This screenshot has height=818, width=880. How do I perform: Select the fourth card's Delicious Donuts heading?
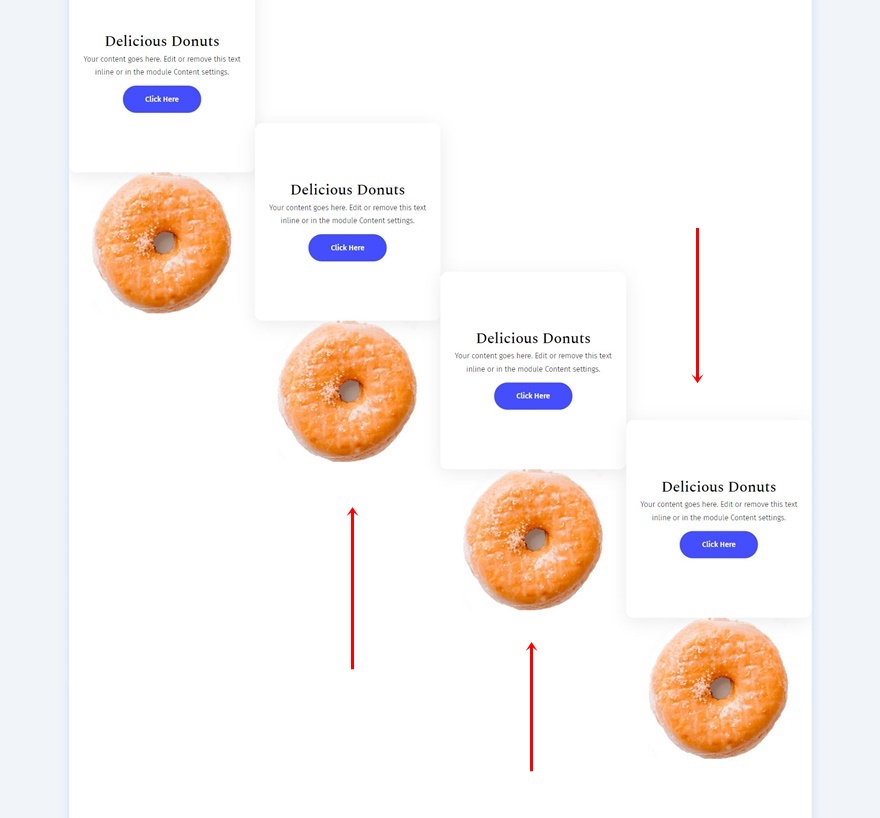718,487
